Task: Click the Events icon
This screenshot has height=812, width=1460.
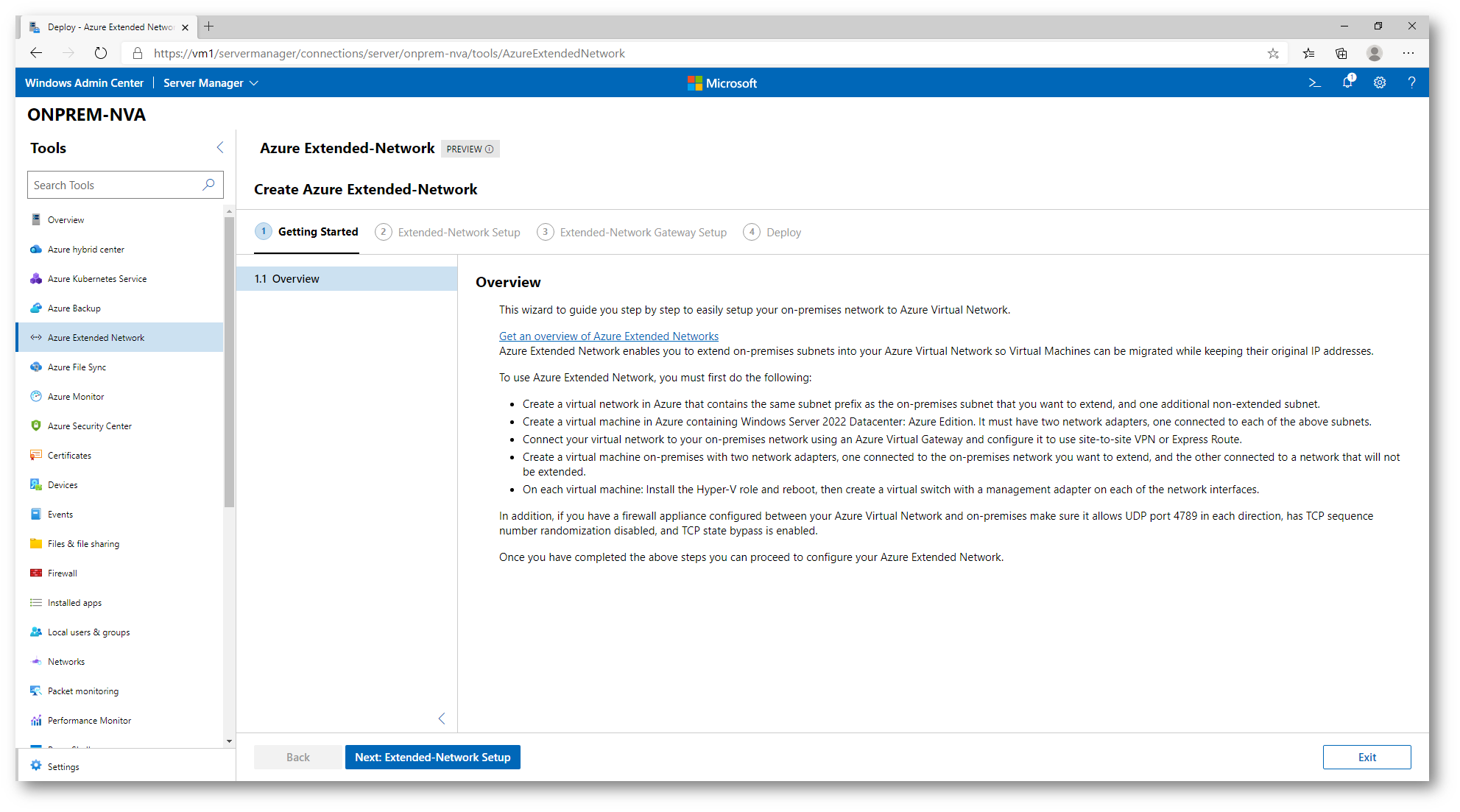Action: click(x=35, y=514)
